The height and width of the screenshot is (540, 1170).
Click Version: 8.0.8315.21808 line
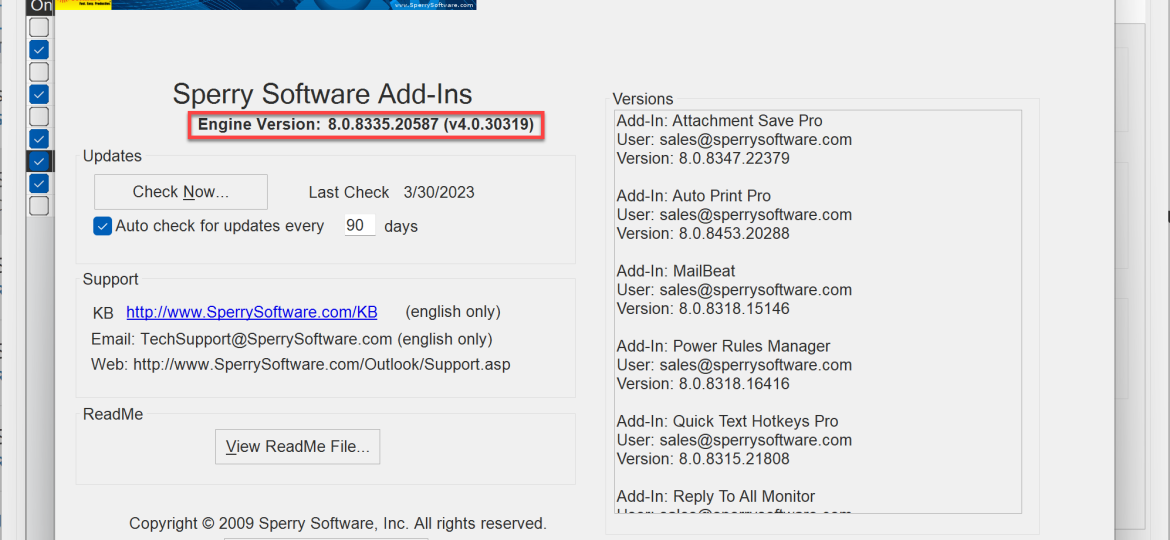pyautogui.click(x=703, y=459)
